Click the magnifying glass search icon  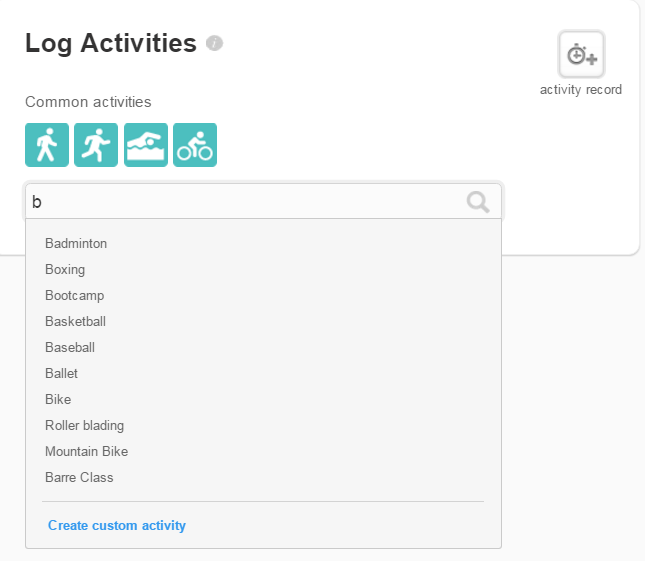[479, 202]
